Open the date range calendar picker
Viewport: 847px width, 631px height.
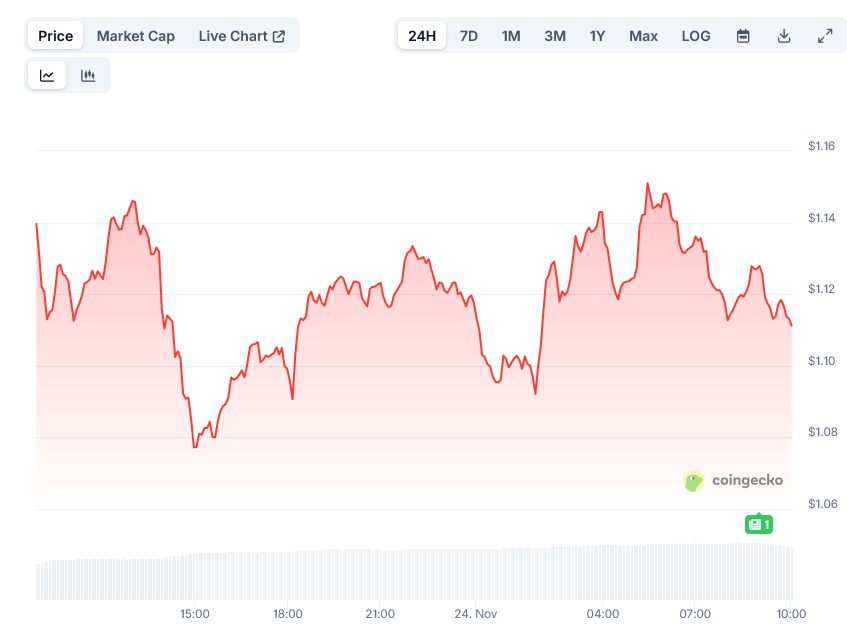pyautogui.click(x=743, y=35)
